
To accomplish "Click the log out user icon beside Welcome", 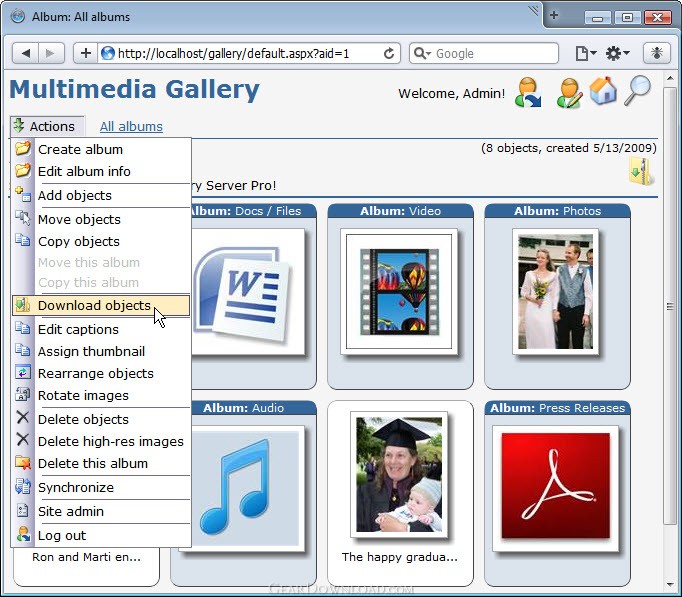I will coord(528,92).
